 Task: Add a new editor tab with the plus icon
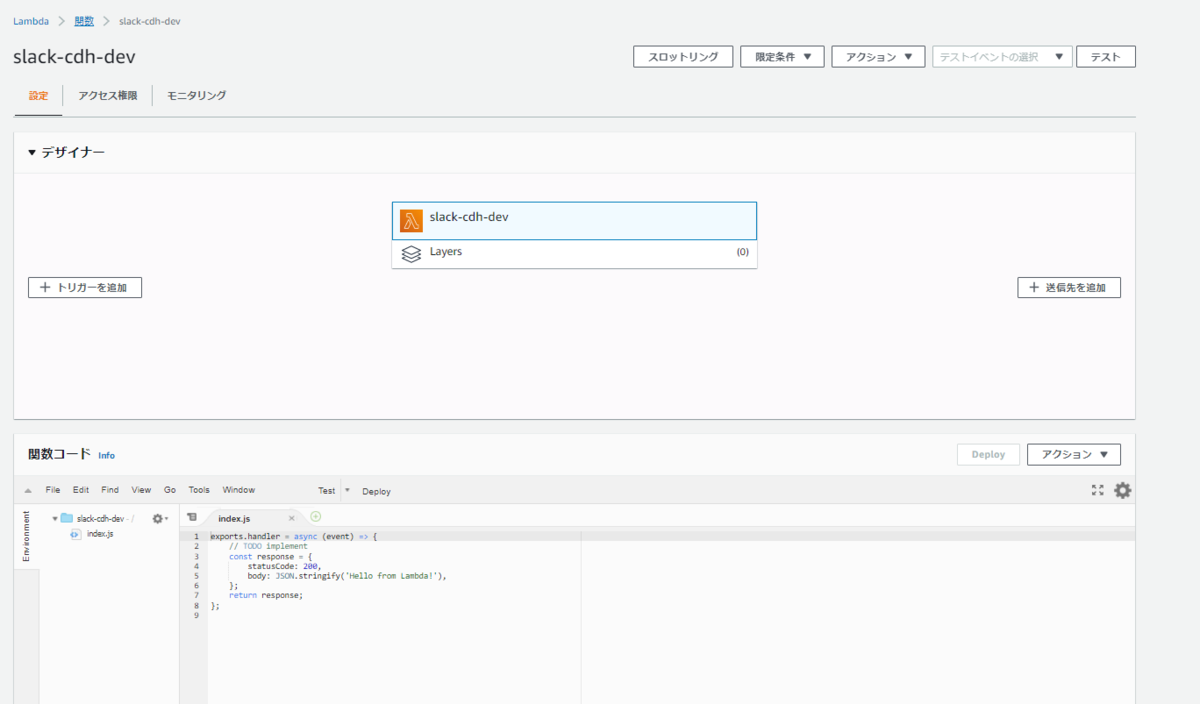pyautogui.click(x=316, y=517)
